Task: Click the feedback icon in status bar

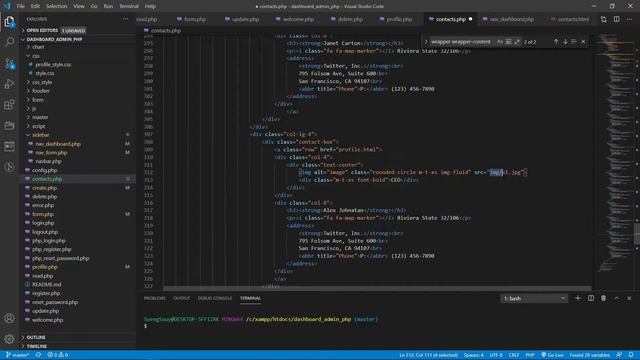Action: click(x=619, y=355)
